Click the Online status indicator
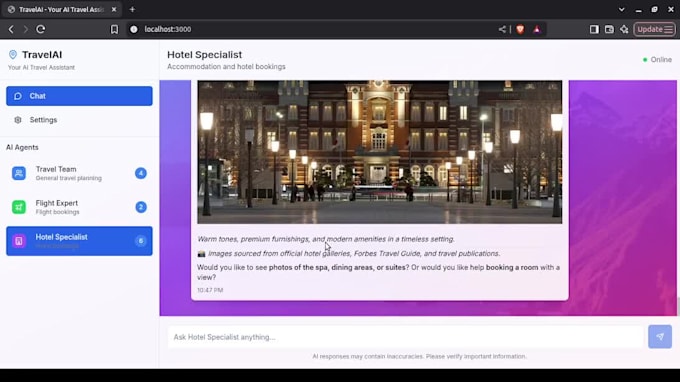Screen dimensions: 680x382 (657, 59)
